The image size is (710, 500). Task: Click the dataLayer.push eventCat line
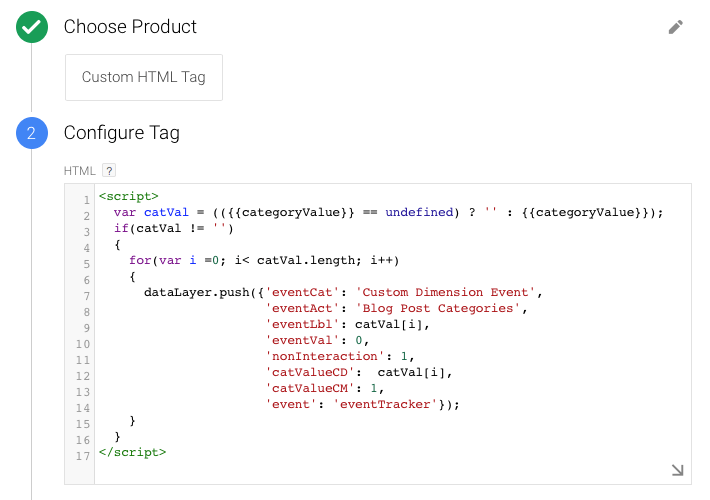pyautogui.click(x=344, y=293)
